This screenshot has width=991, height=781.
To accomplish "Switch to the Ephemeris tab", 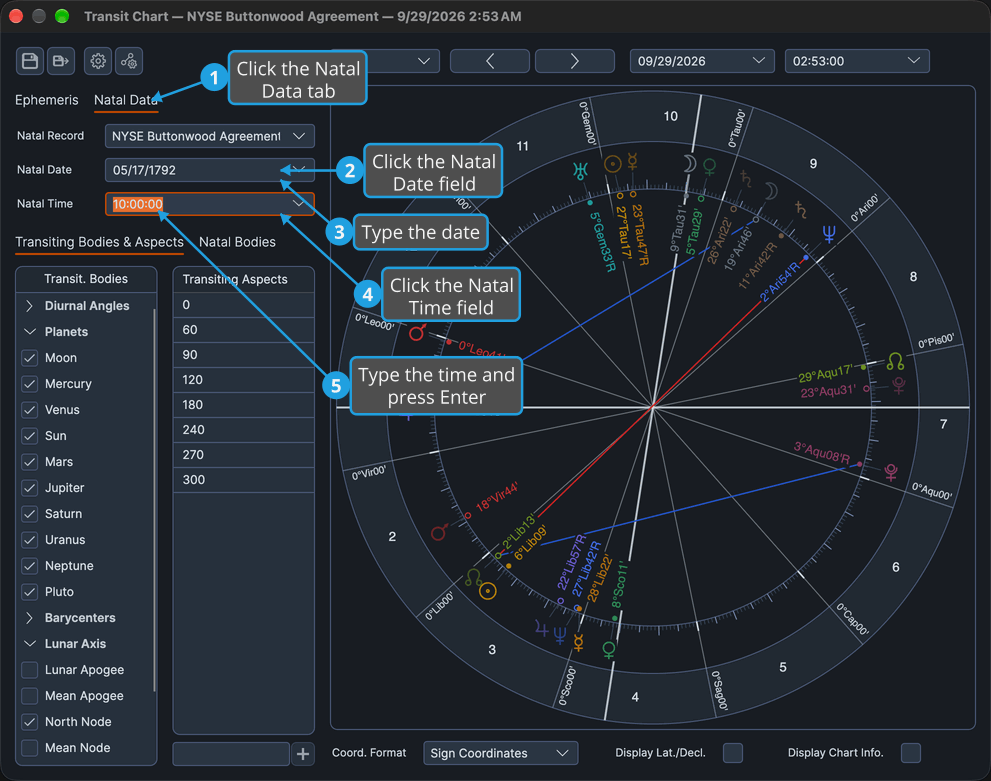I will coord(47,100).
